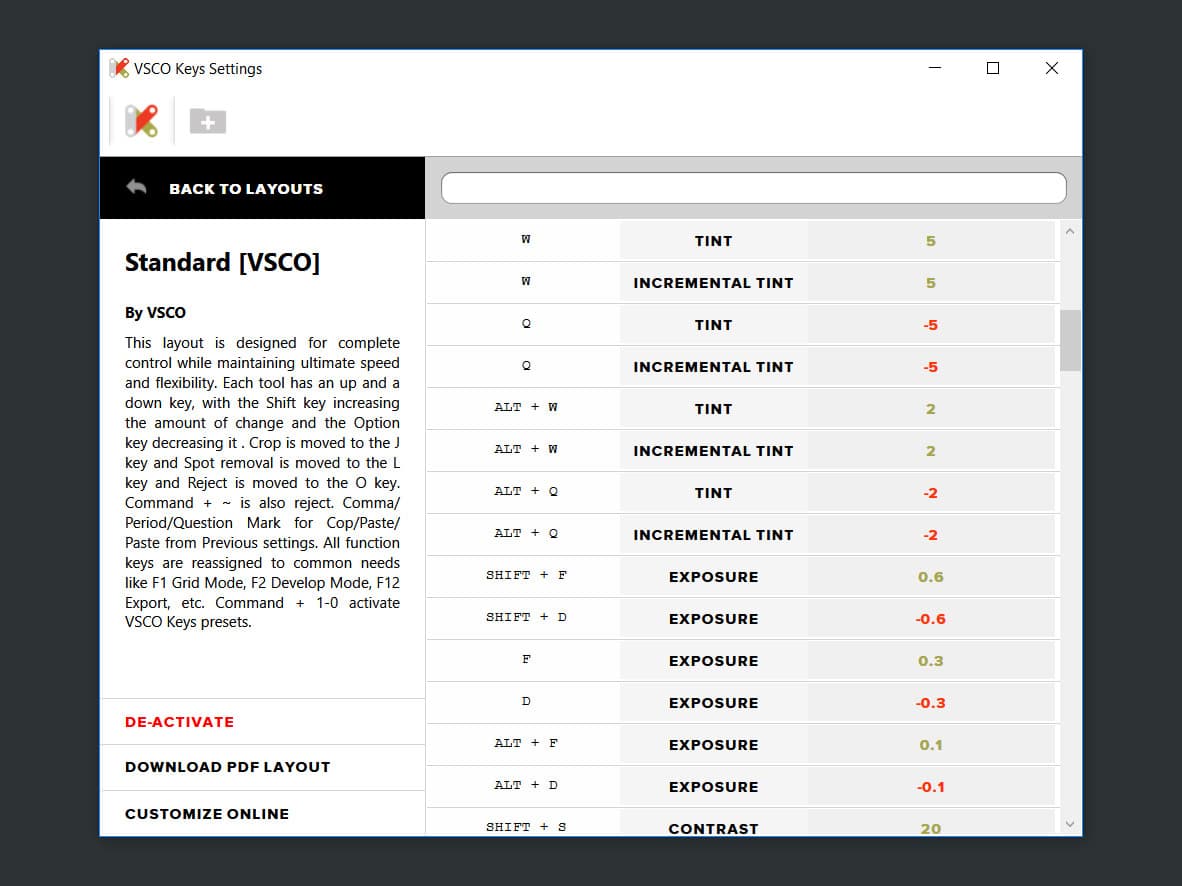Click the D key Exposure label
The height and width of the screenshot is (886, 1182).
[713, 703]
